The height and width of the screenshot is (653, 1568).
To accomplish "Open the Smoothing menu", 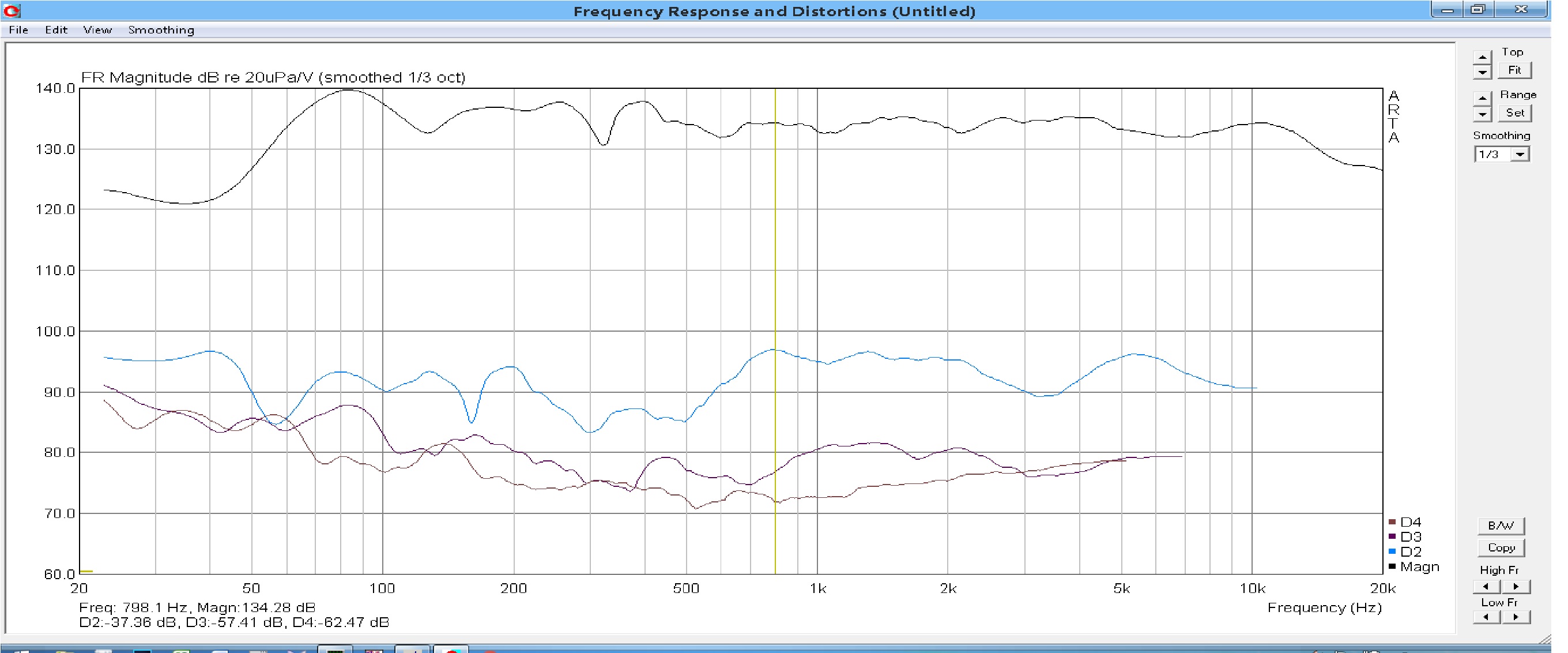I will coord(161,30).
